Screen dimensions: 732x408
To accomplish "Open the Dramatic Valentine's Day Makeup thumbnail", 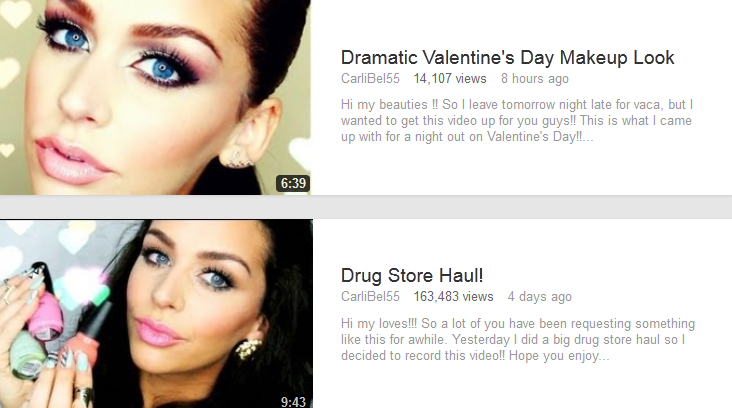I will point(155,97).
